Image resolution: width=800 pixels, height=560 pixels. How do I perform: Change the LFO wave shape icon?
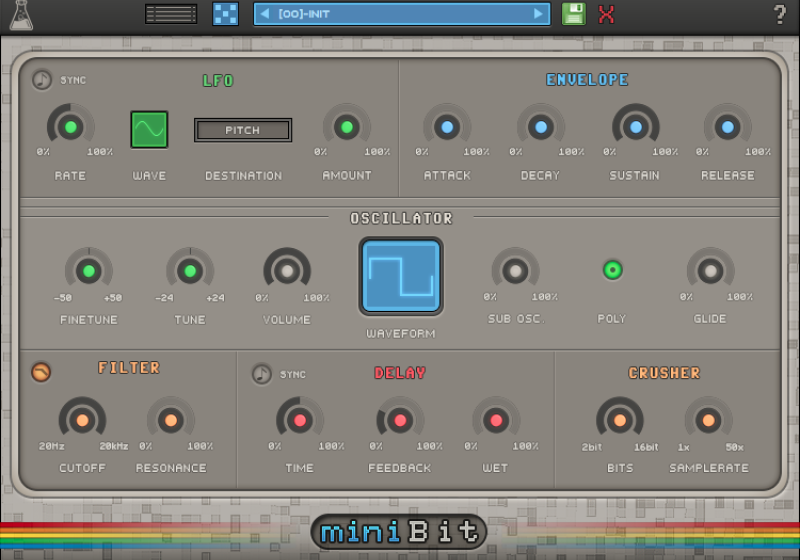pyautogui.click(x=149, y=129)
